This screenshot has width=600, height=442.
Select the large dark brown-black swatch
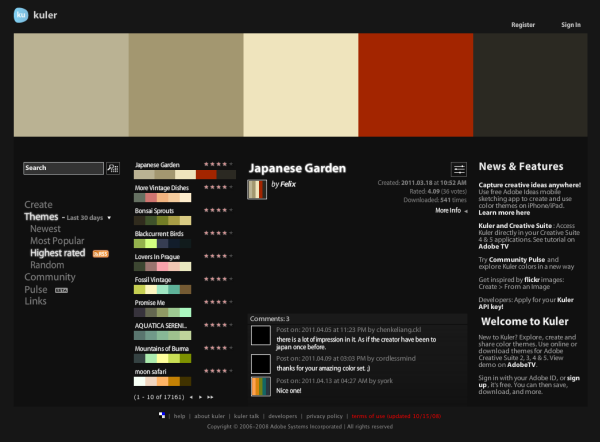530,85
